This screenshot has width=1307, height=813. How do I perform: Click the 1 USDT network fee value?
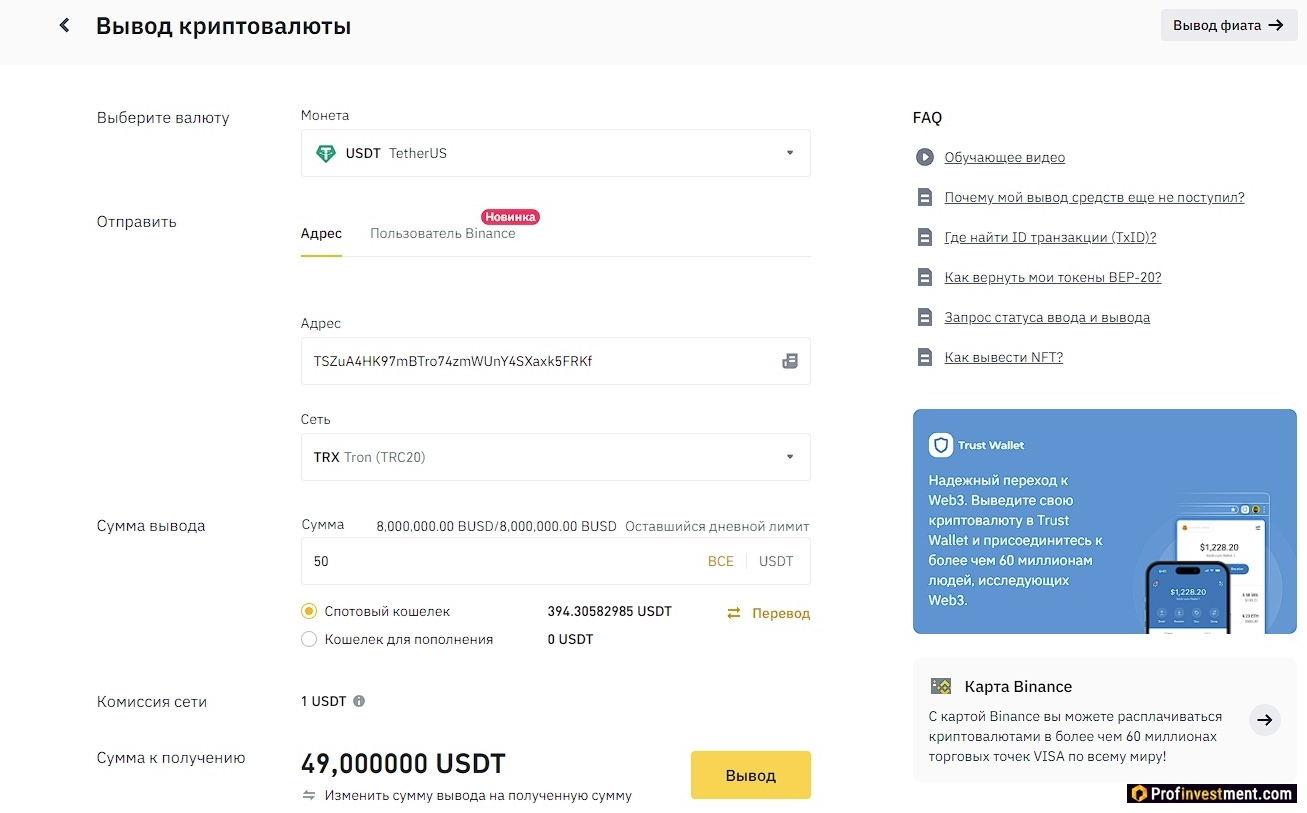tap(323, 701)
